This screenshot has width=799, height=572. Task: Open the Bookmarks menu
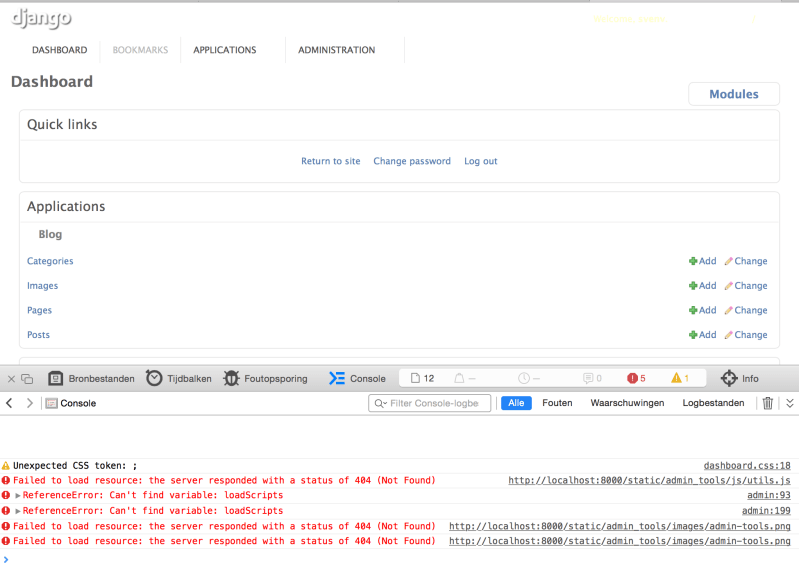[x=140, y=50]
